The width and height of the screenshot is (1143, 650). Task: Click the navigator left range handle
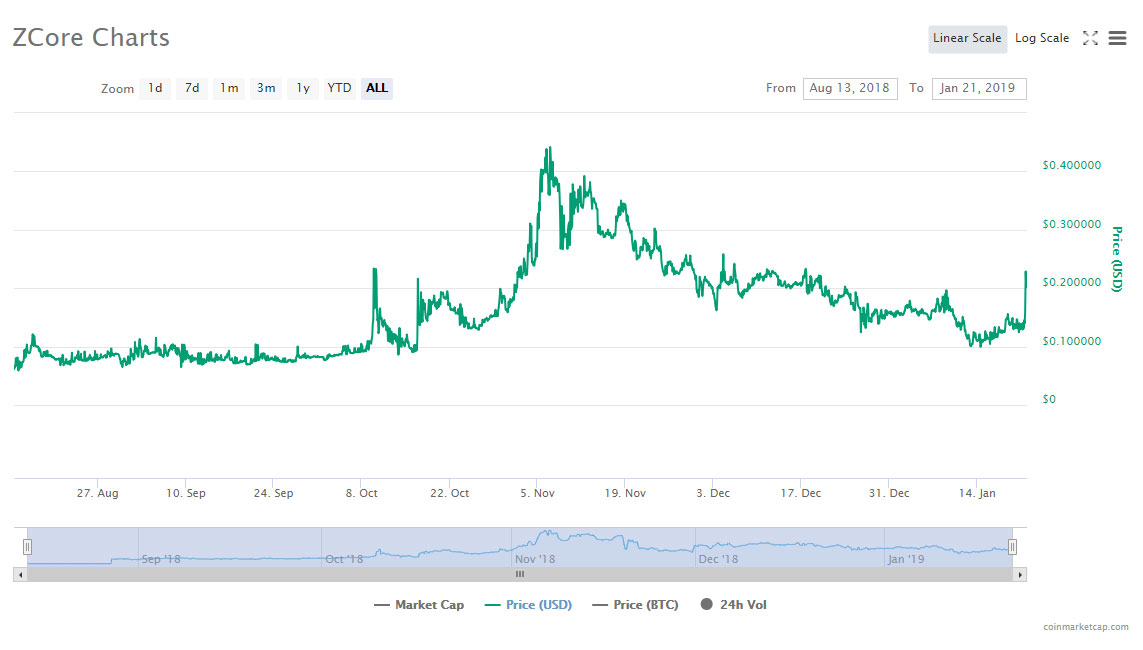coord(27,547)
